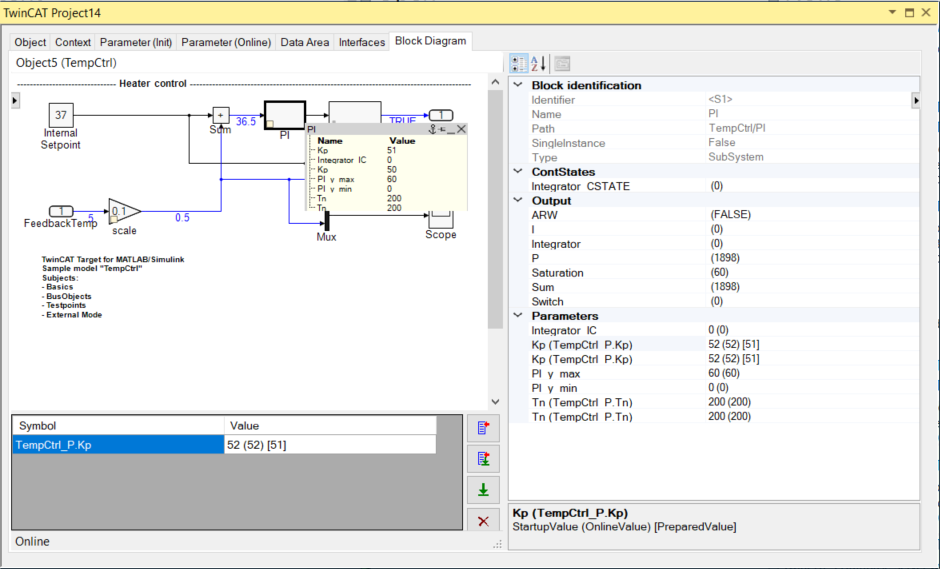Select Kp row with value 51 in popup
Screen dimensions: 940x569
[x=387, y=150]
